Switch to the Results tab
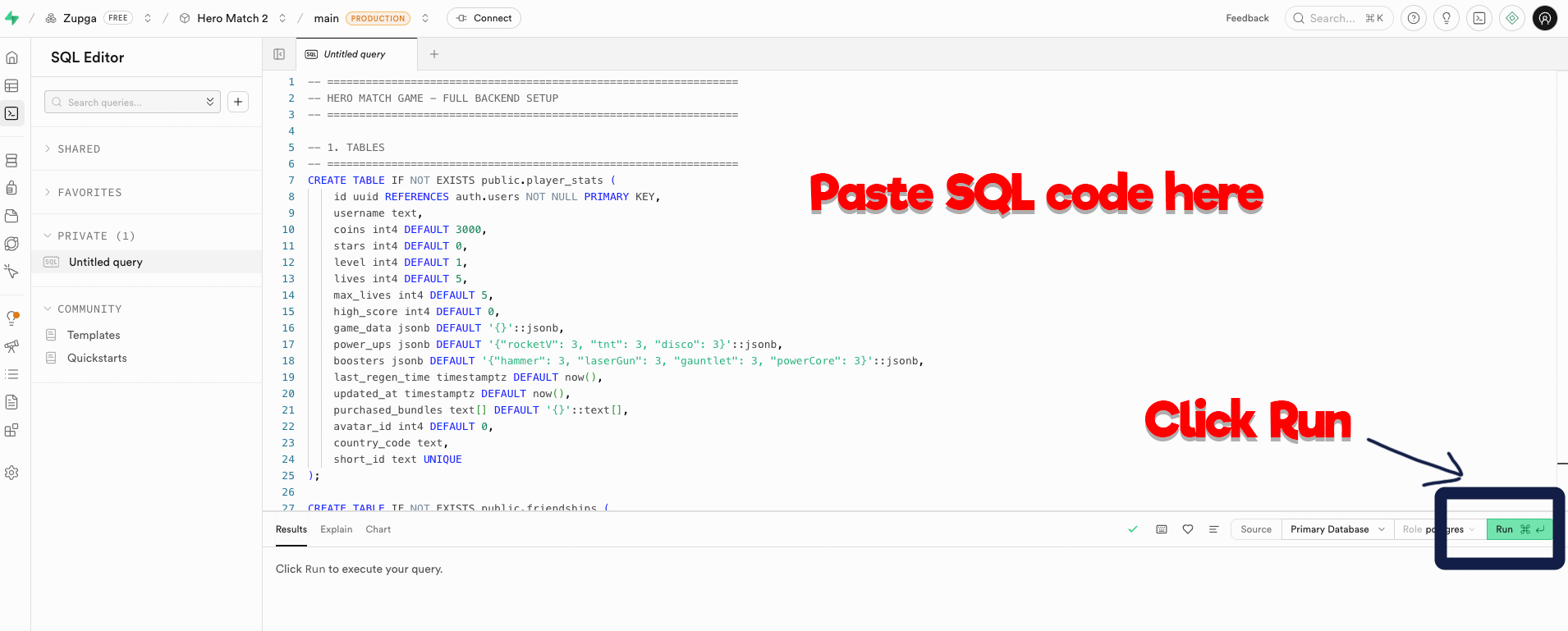Screen dimensions: 1568x631 291,529
